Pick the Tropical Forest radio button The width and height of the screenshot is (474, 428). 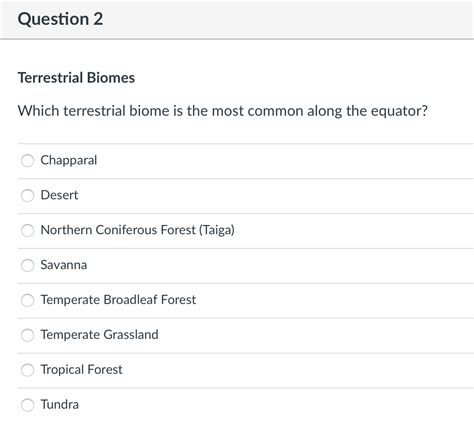pyautogui.click(x=27, y=370)
